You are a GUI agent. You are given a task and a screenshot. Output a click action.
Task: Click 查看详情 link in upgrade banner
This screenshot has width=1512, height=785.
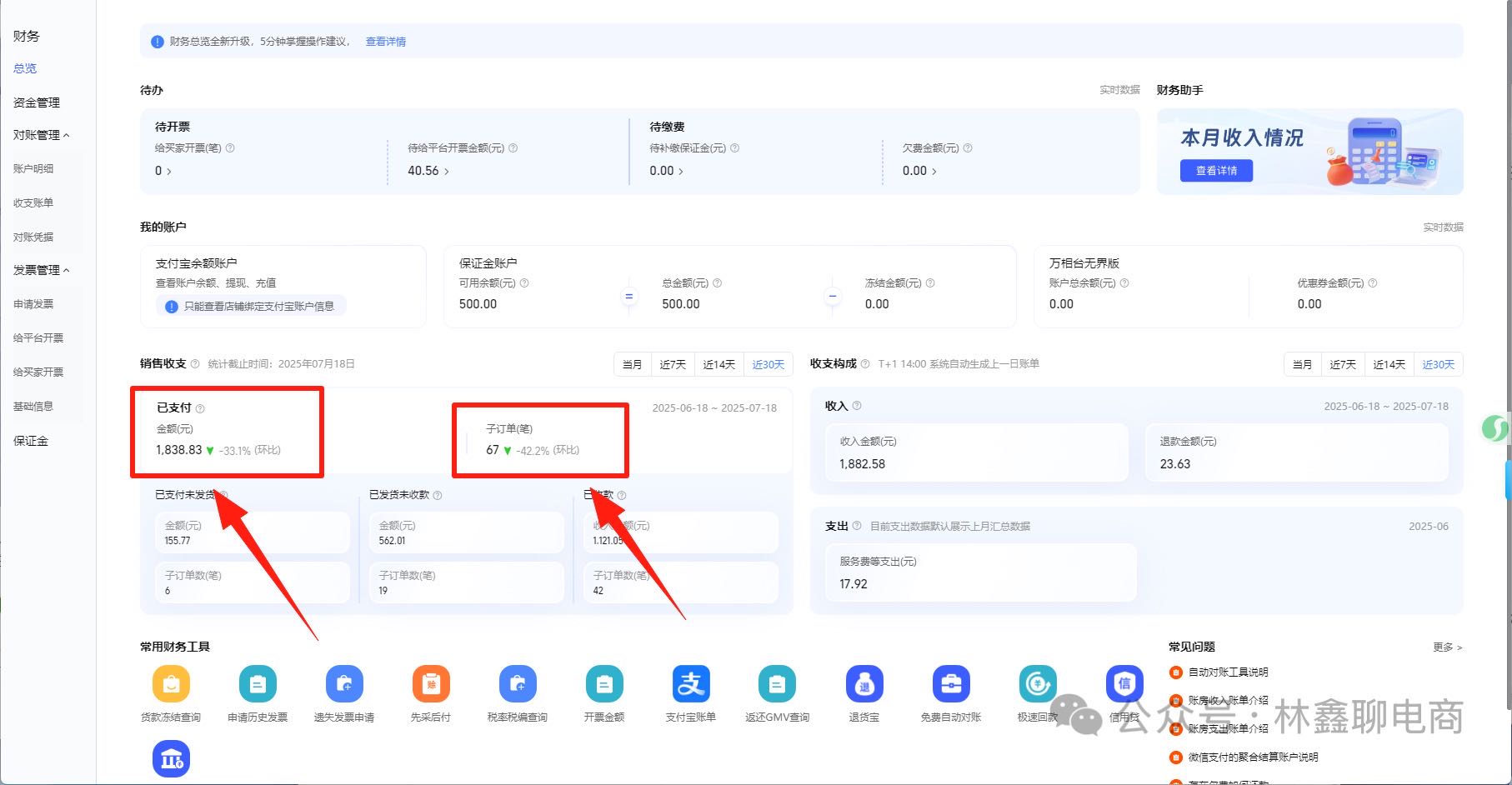click(386, 42)
